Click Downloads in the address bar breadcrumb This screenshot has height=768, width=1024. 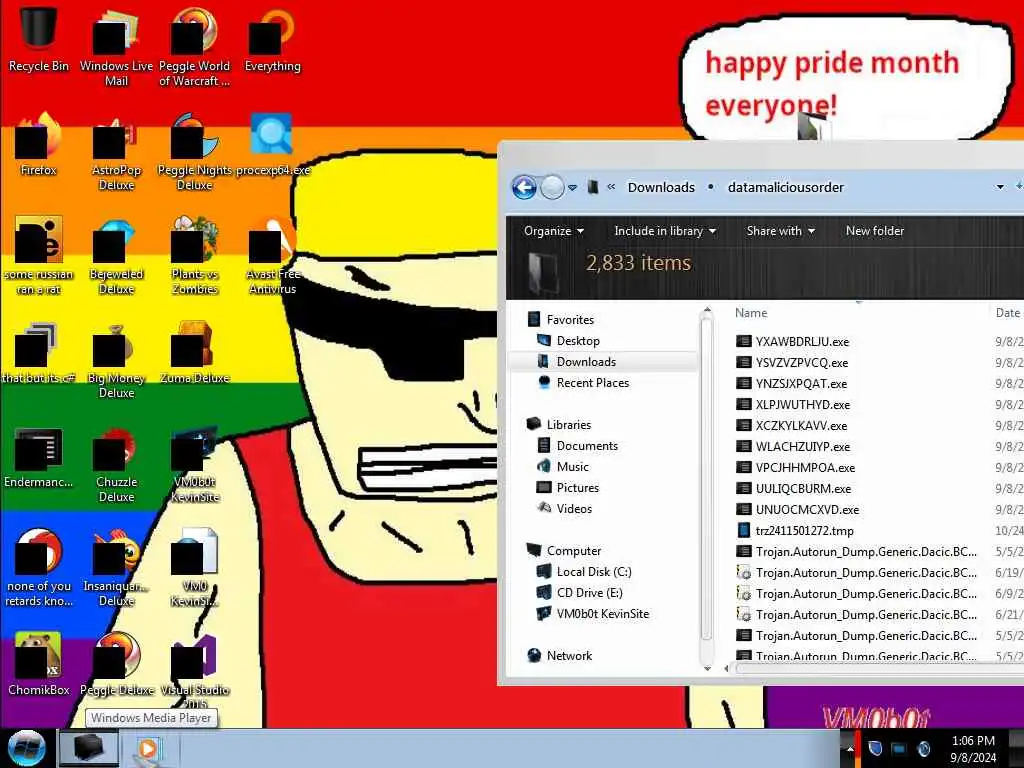tap(661, 187)
